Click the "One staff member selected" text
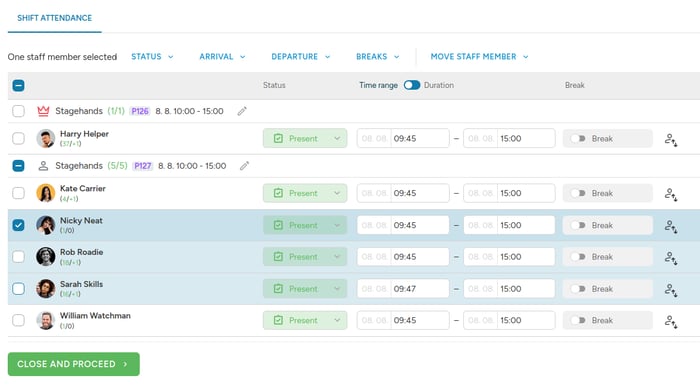This screenshot has height=385, width=700. pyautogui.click(x=62, y=57)
